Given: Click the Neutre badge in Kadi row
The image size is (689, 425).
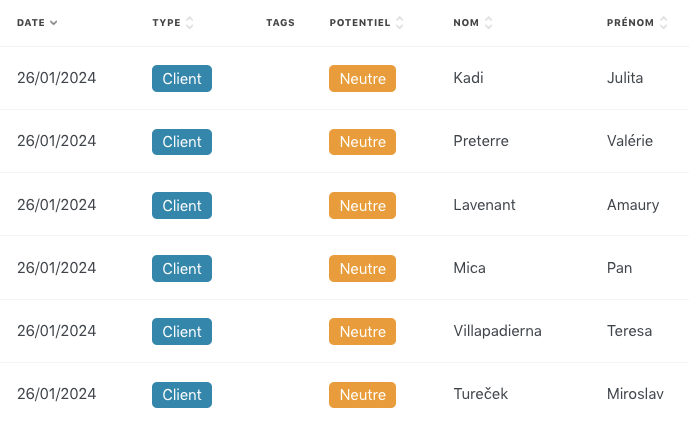Looking at the screenshot, I should (x=363, y=79).
